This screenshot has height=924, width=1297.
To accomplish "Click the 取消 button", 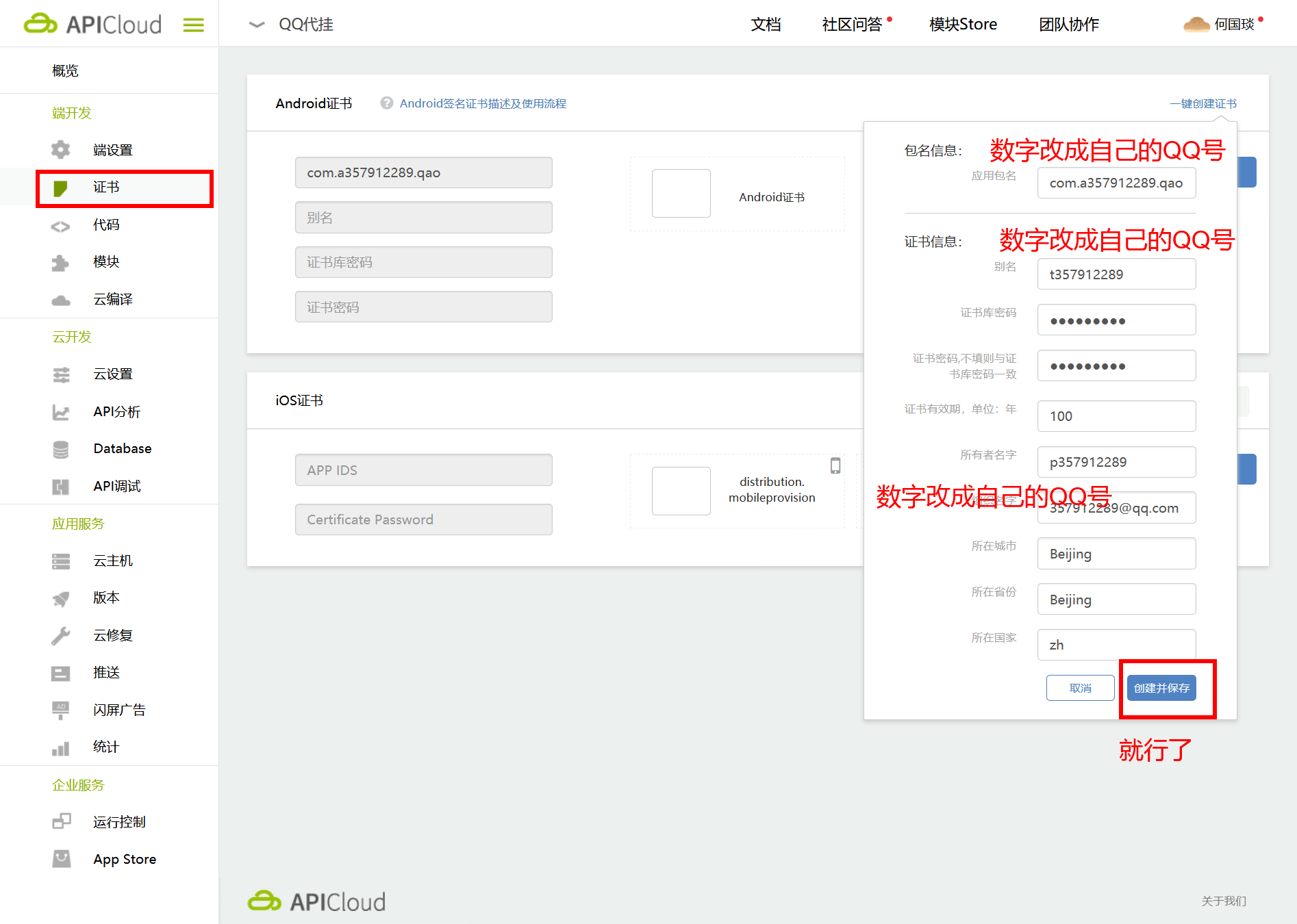I will pyautogui.click(x=1081, y=688).
